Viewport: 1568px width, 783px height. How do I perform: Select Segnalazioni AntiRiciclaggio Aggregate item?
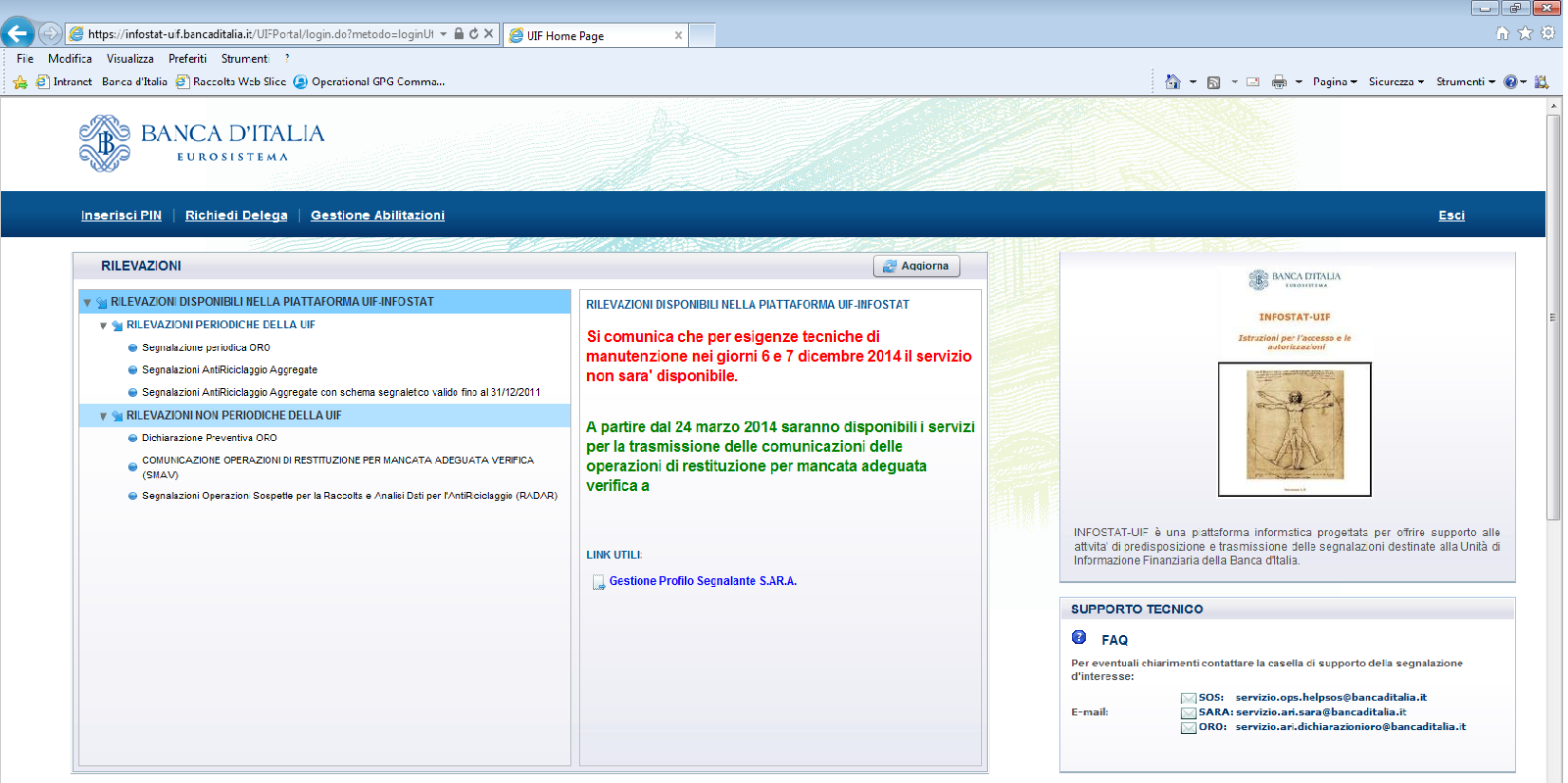[x=229, y=370]
